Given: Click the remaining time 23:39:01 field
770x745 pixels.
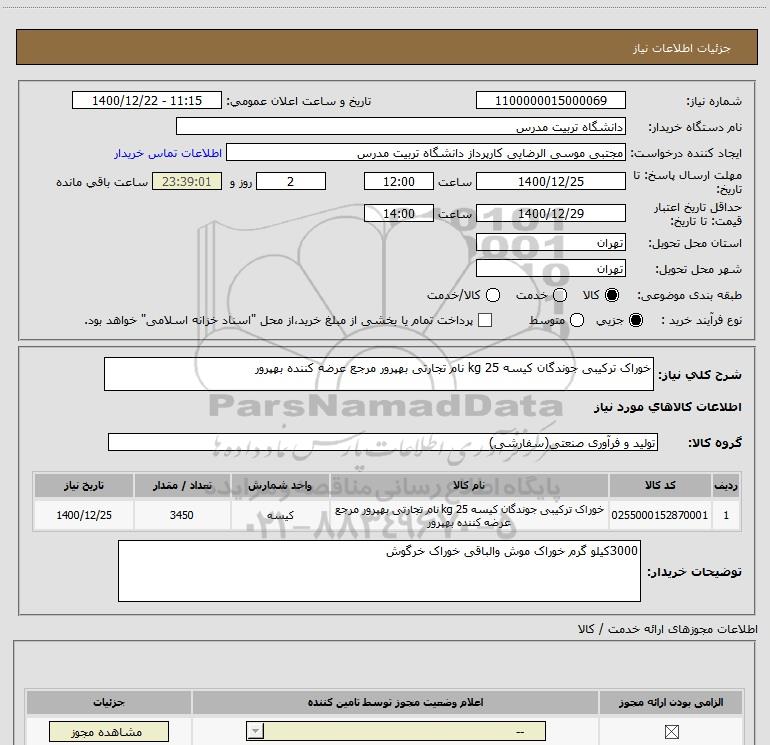Looking at the screenshot, I should [x=187, y=181].
